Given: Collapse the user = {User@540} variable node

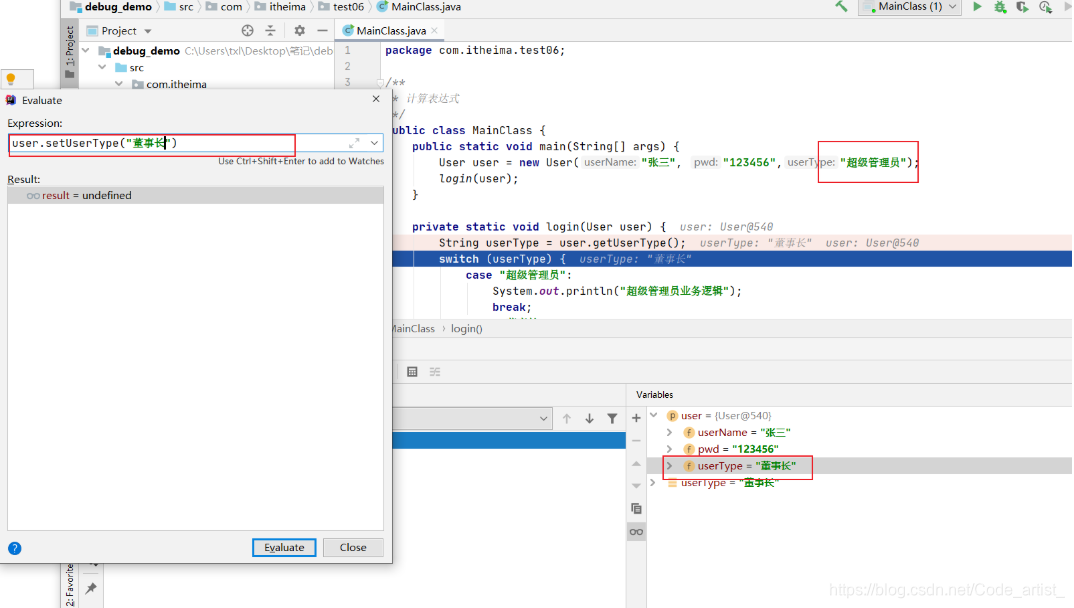Looking at the screenshot, I should 653,415.
